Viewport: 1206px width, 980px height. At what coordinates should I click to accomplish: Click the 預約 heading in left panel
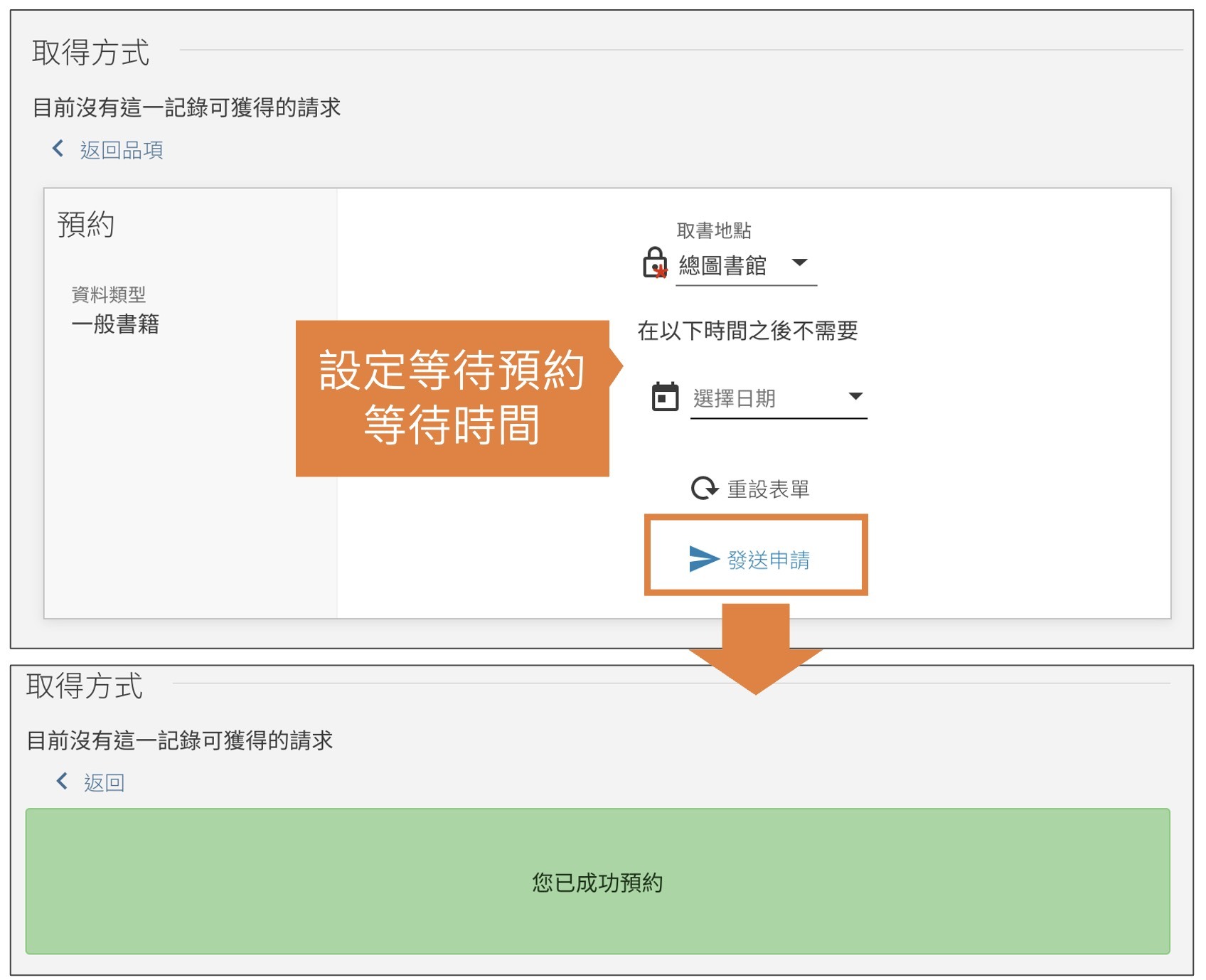tap(86, 225)
